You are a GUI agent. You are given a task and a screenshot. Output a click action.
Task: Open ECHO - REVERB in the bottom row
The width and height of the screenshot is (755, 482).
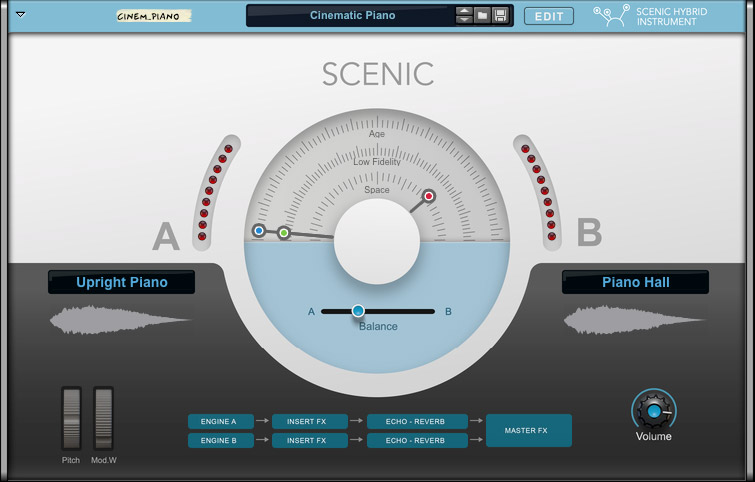pos(417,441)
